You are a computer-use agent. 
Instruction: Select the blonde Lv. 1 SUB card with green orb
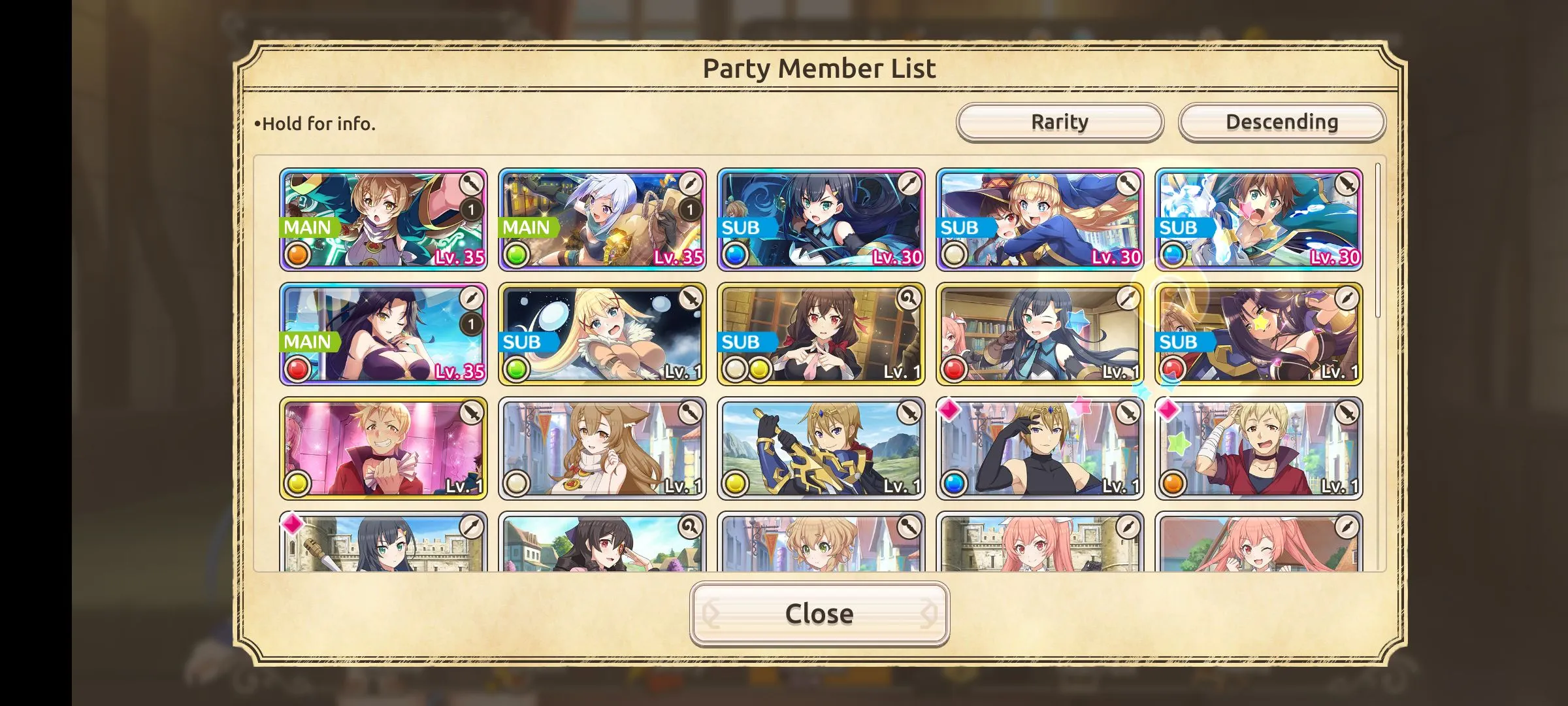pyautogui.click(x=602, y=334)
